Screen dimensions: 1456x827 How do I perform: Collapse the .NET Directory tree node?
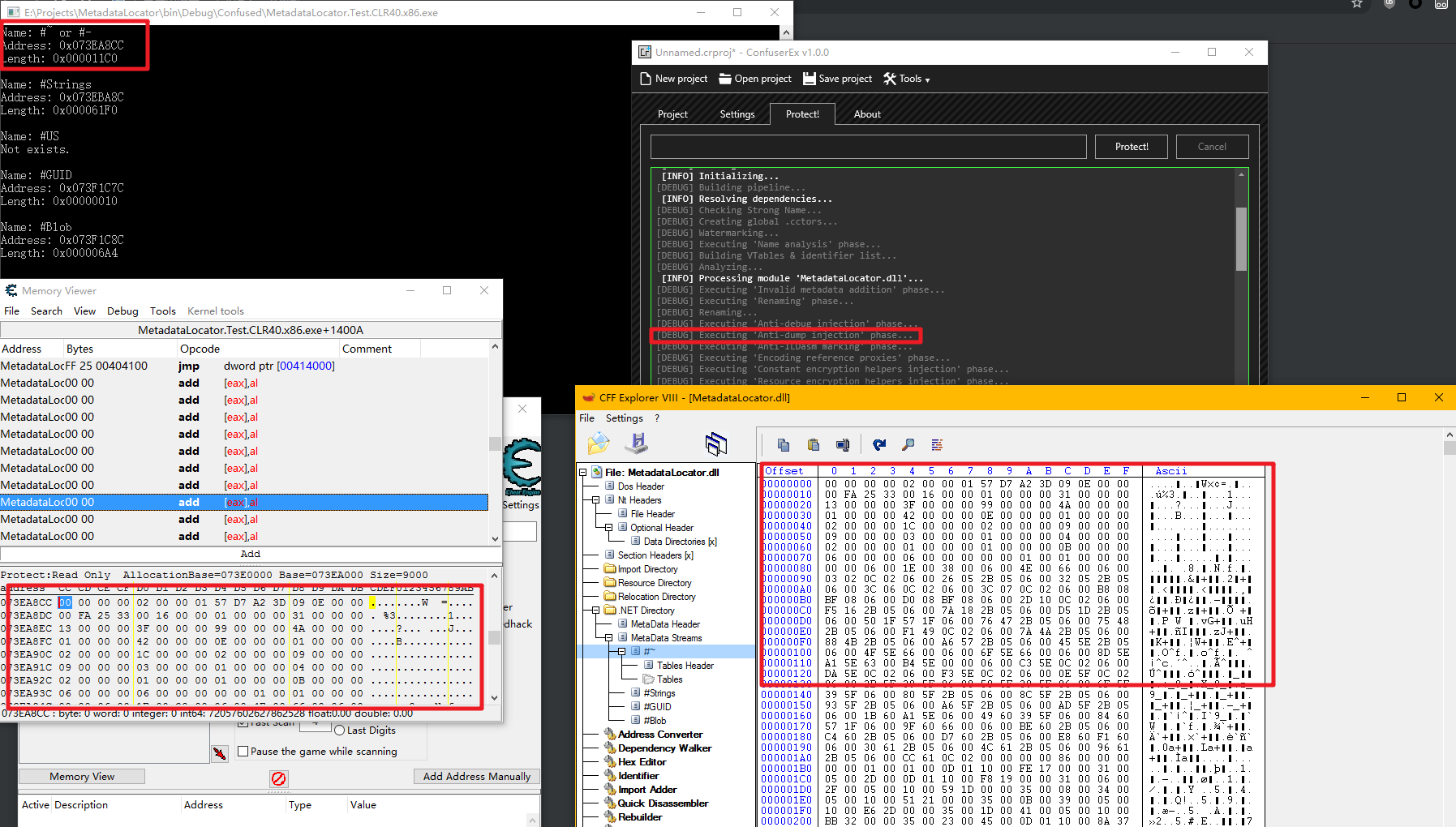click(x=595, y=611)
